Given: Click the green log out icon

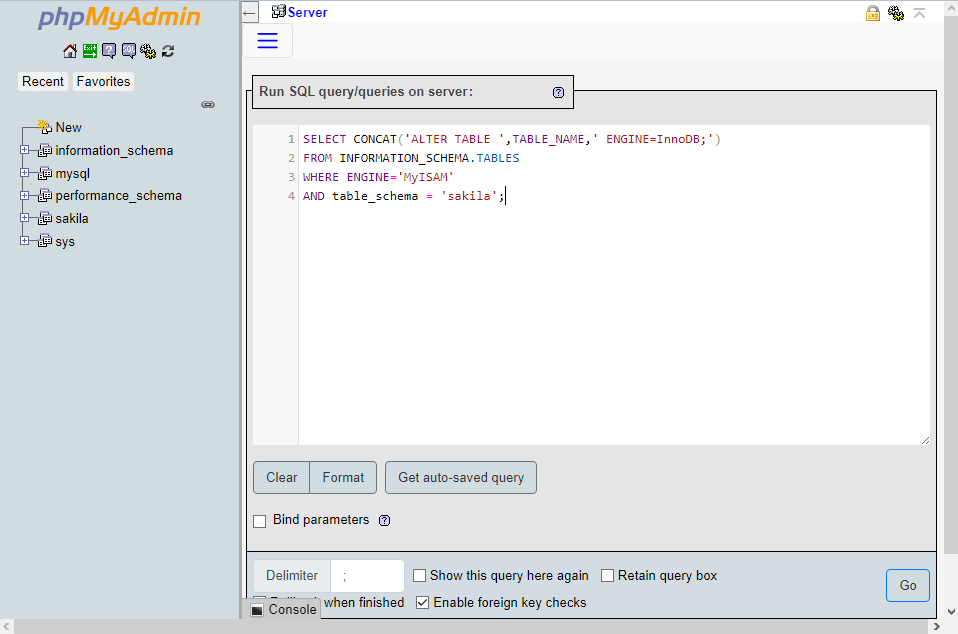Looking at the screenshot, I should pyautogui.click(x=90, y=51).
